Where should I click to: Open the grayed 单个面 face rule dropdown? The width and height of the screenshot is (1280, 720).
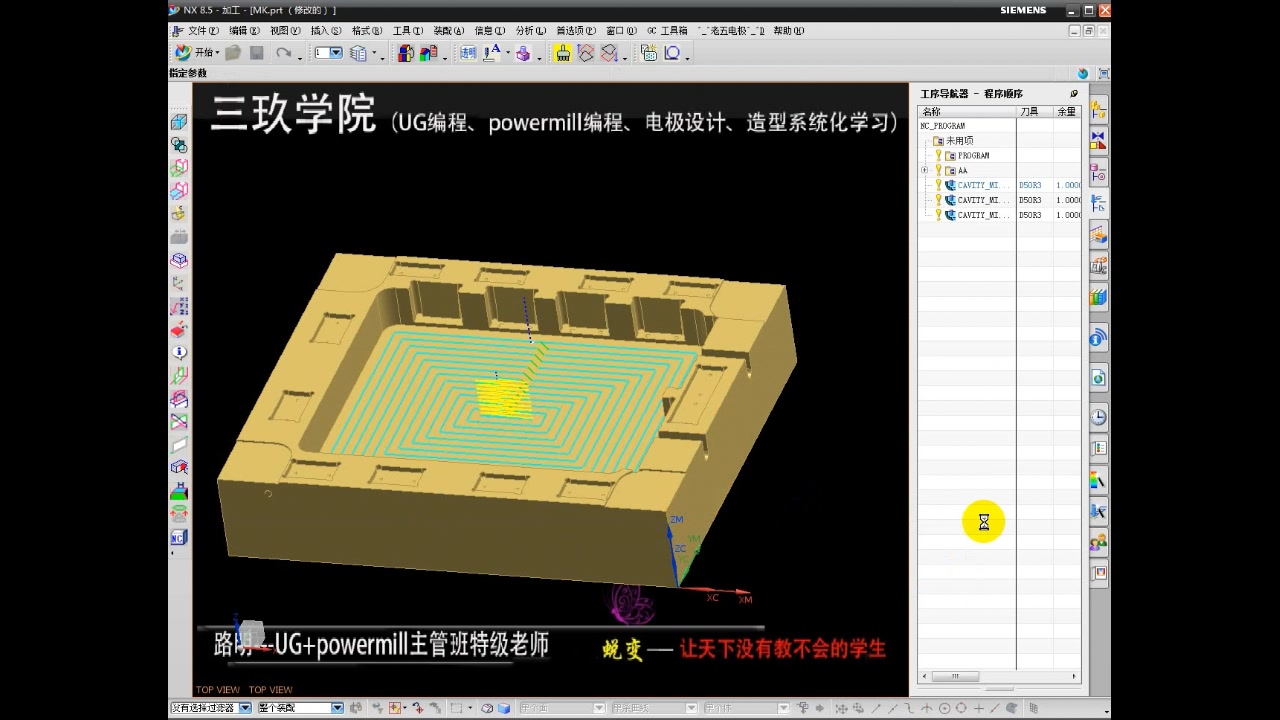[x=562, y=708]
